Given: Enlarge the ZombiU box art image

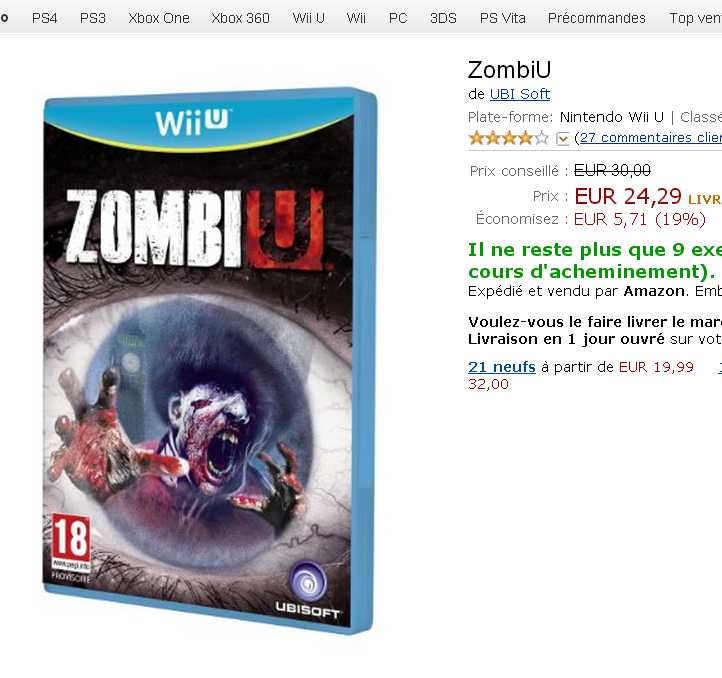Looking at the screenshot, I should tap(210, 360).
